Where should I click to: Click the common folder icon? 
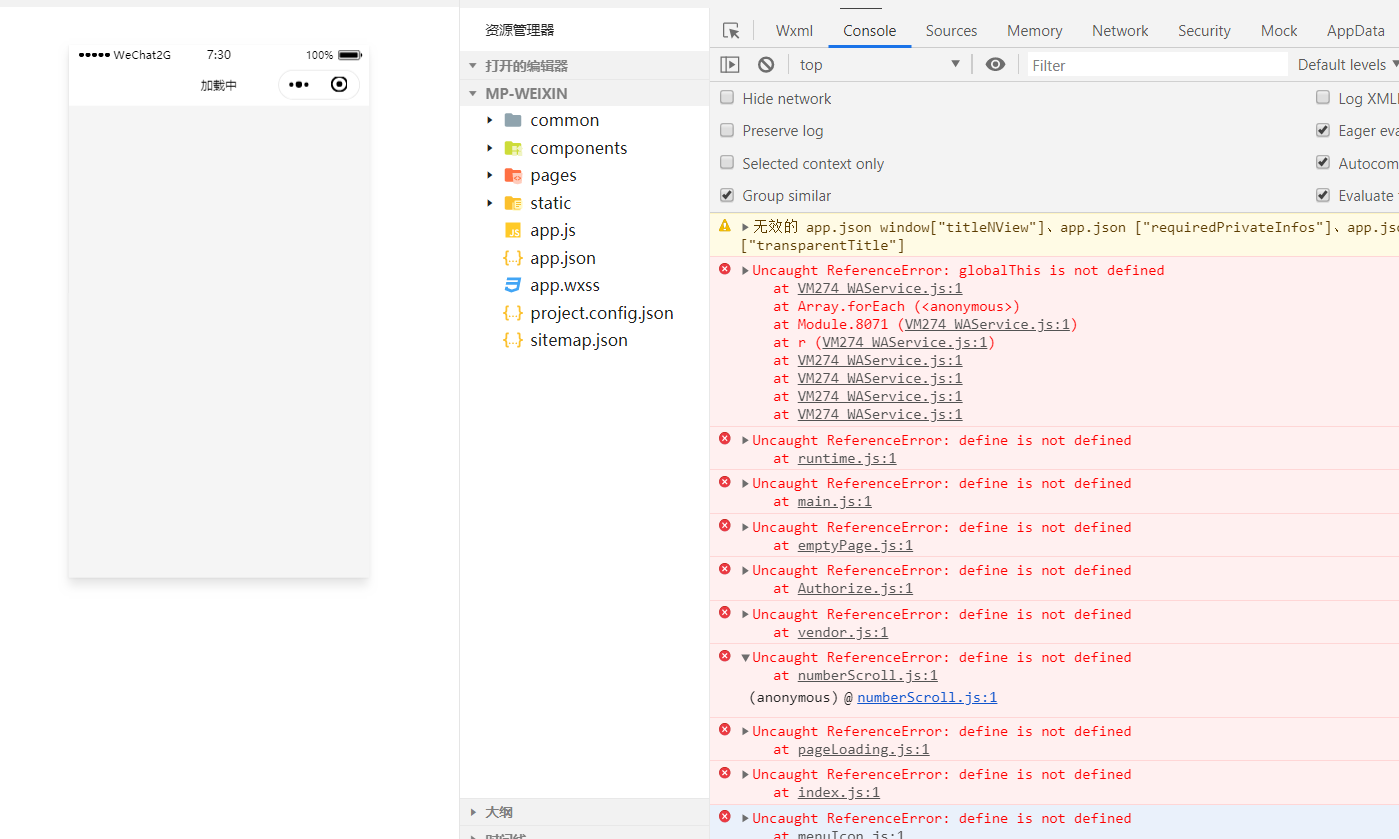point(513,120)
